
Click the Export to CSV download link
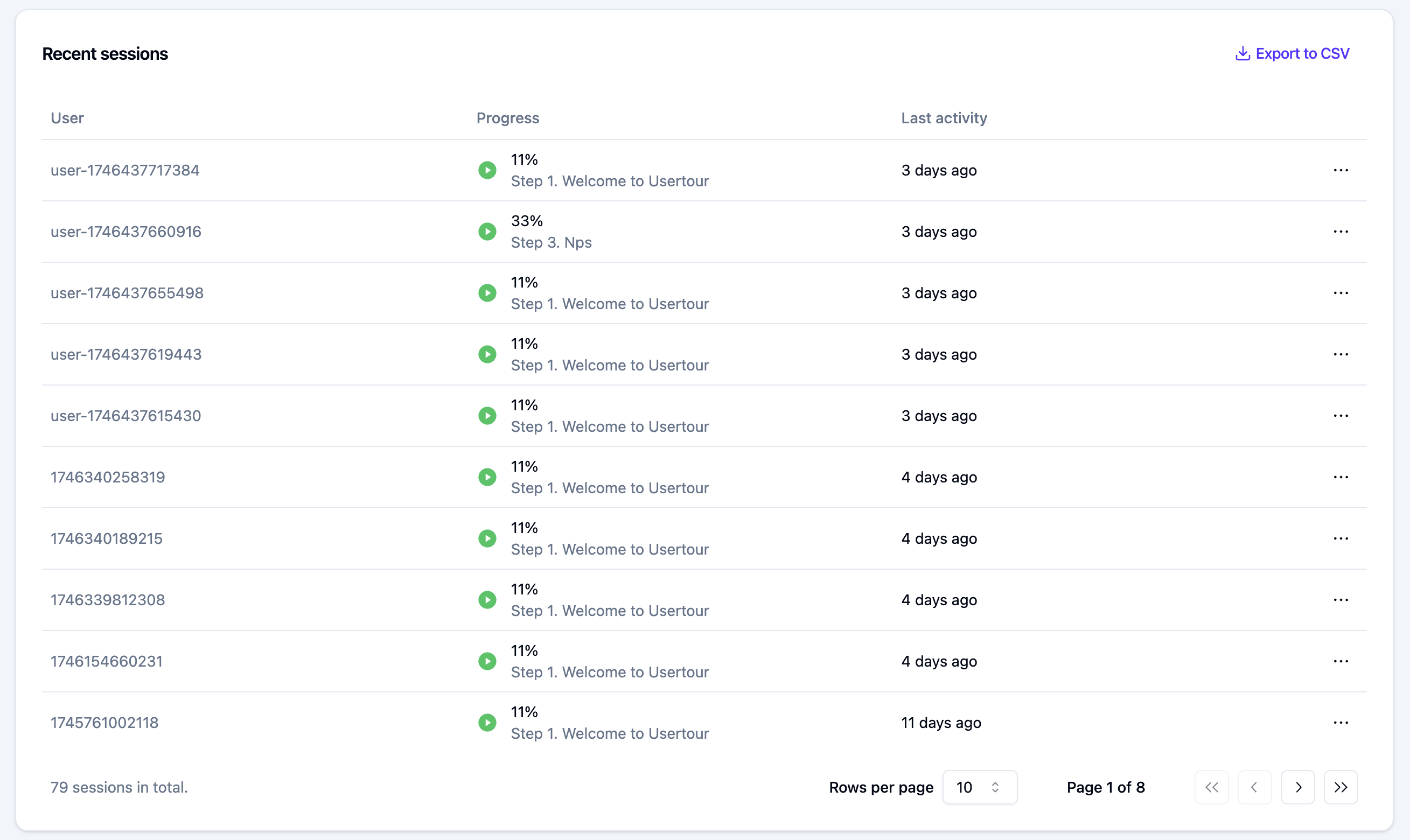pyautogui.click(x=1292, y=53)
